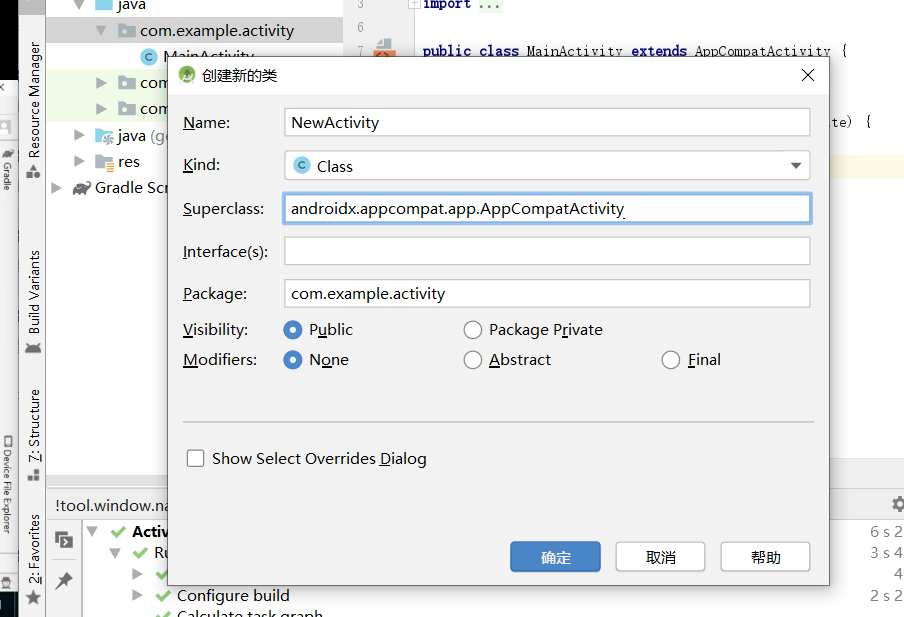904x617 pixels.
Task: Click 'AppCompatActivity' in the editor code
Action: [762, 51]
